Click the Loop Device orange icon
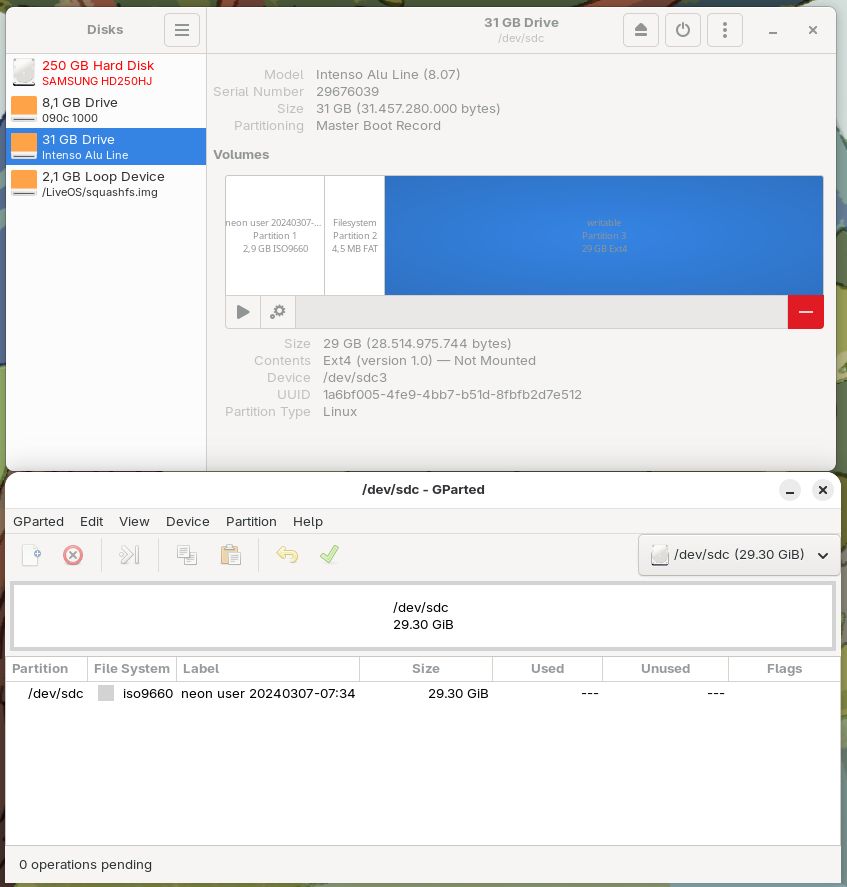Viewport: 847px width, 887px height. [24, 183]
